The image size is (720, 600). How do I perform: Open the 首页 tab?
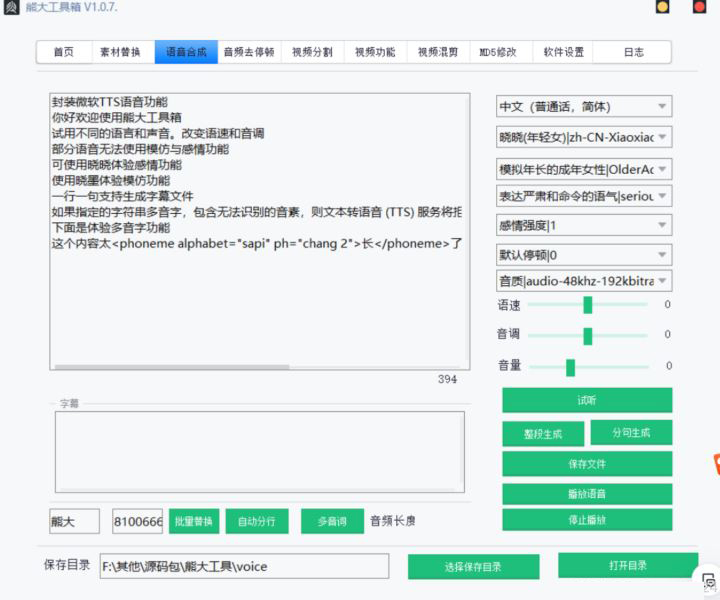coord(64,52)
